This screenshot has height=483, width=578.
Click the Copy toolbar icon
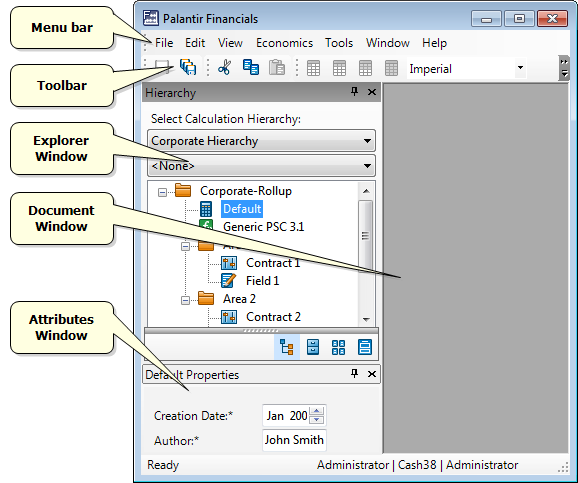tap(251, 67)
